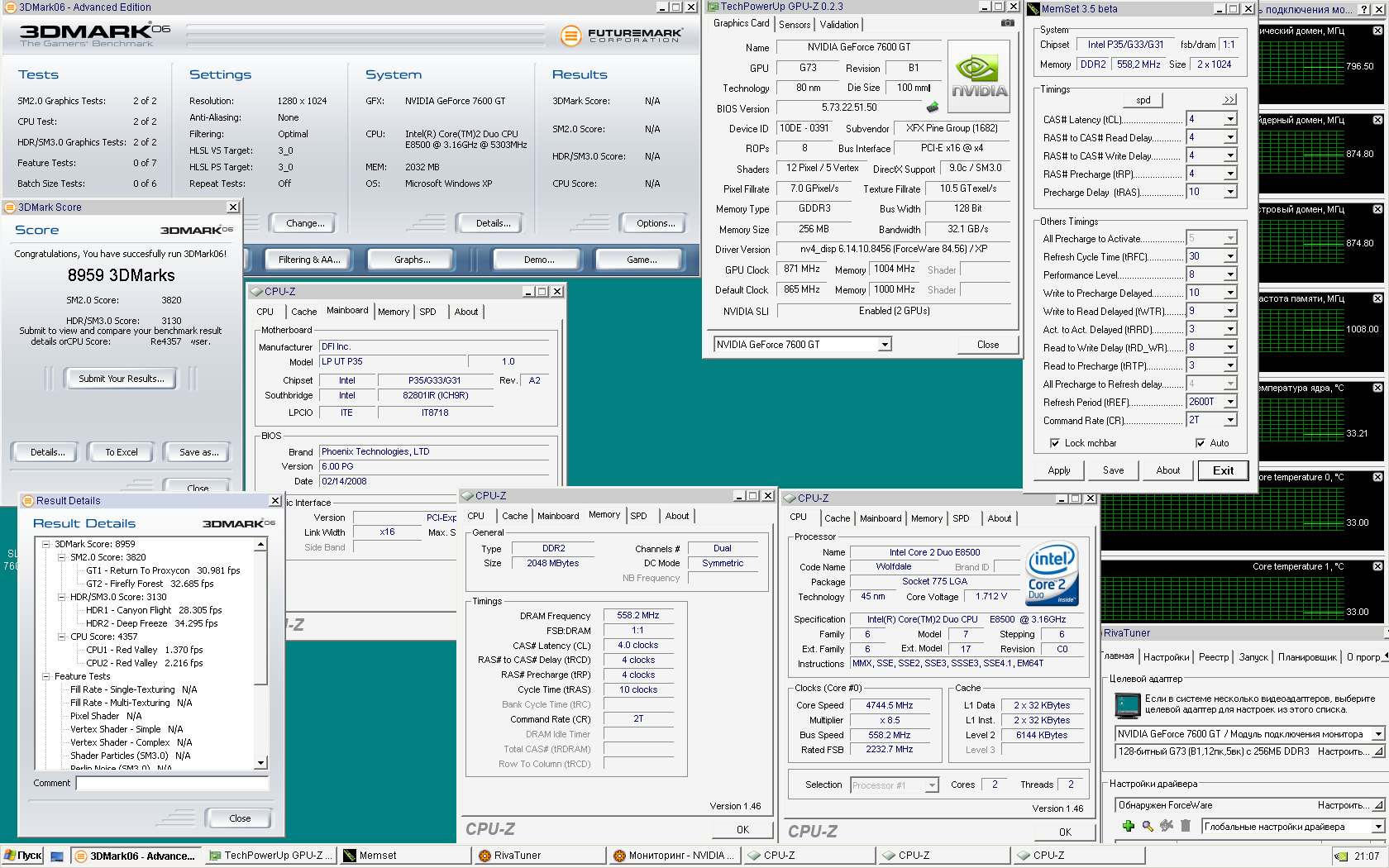Click the Graphs button in 3DMark06

pos(413,260)
